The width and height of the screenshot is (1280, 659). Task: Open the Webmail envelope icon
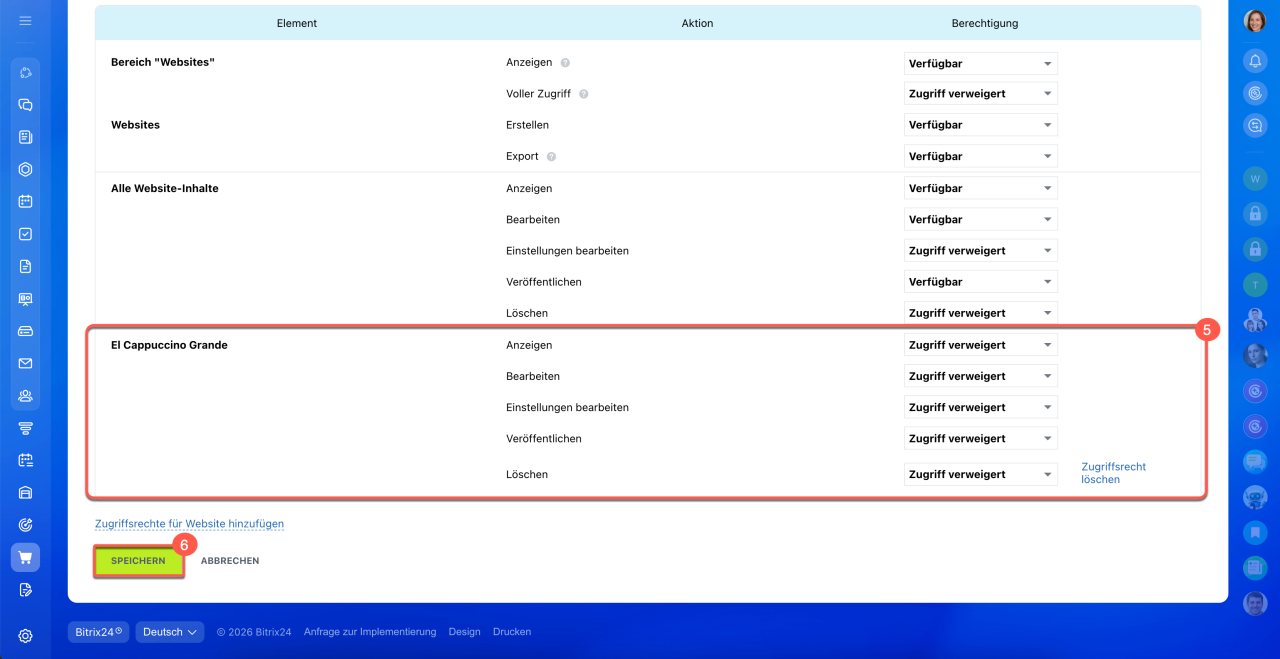point(25,363)
